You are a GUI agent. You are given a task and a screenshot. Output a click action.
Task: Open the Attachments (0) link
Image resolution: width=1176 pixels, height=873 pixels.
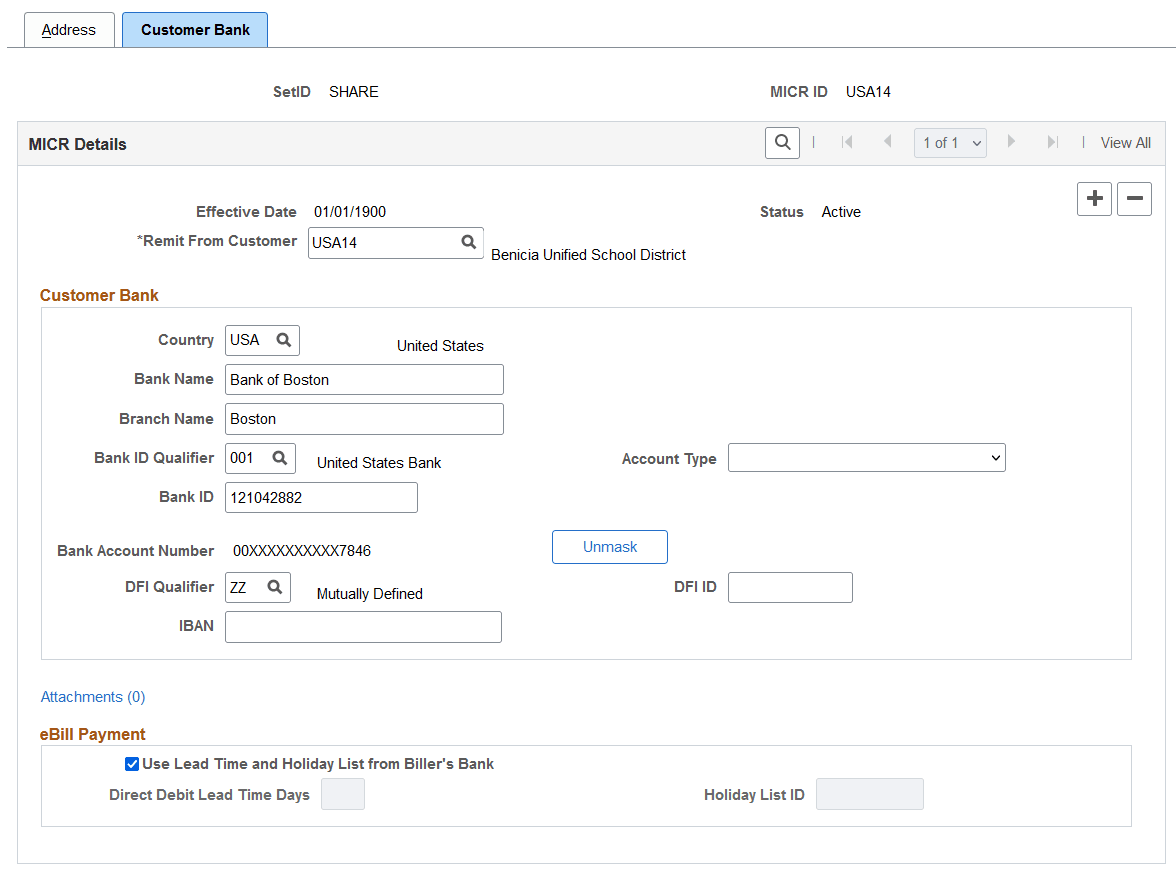click(92, 696)
